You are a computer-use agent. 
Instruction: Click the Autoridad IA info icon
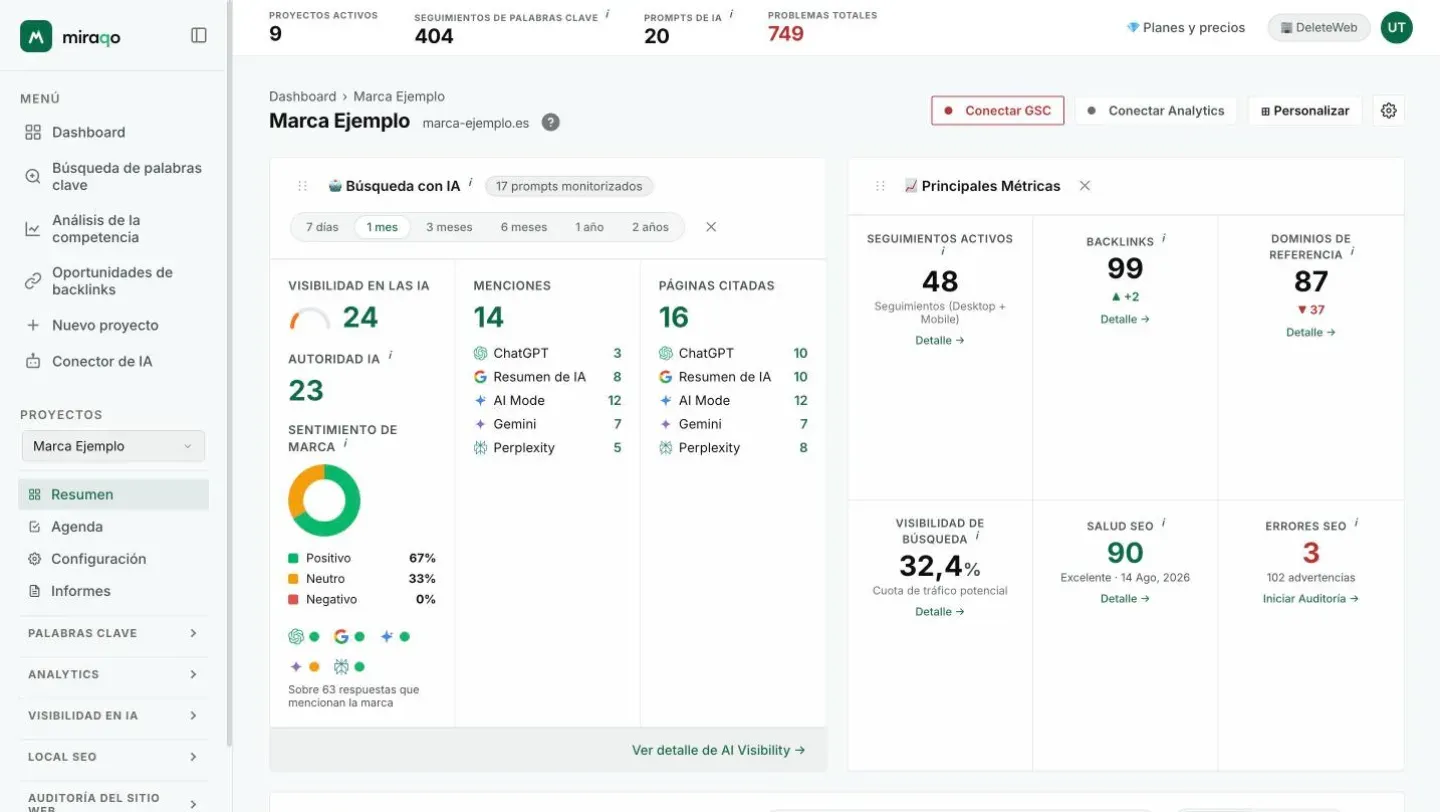click(x=390, y=354)
